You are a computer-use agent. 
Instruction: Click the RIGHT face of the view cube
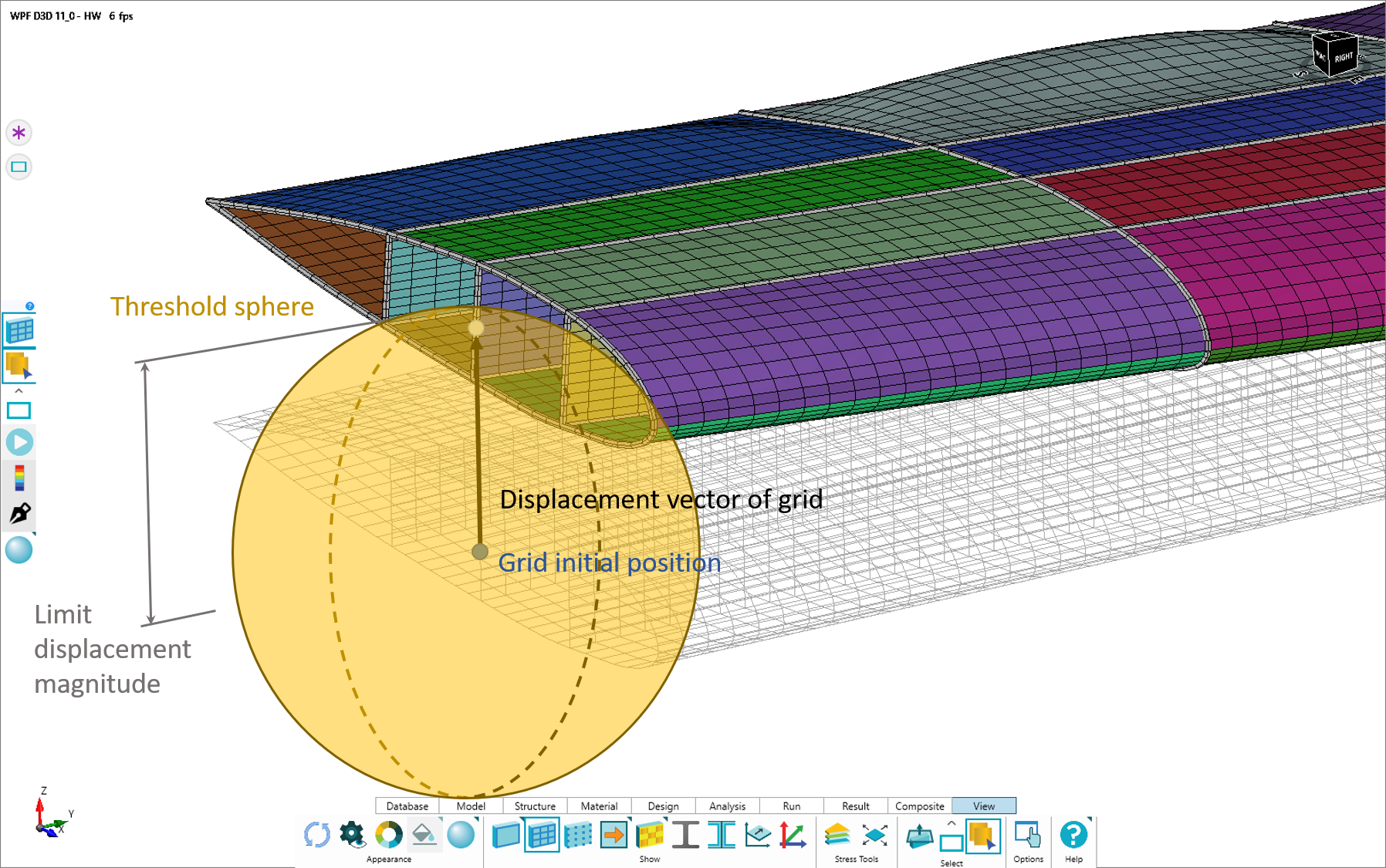1344,58
